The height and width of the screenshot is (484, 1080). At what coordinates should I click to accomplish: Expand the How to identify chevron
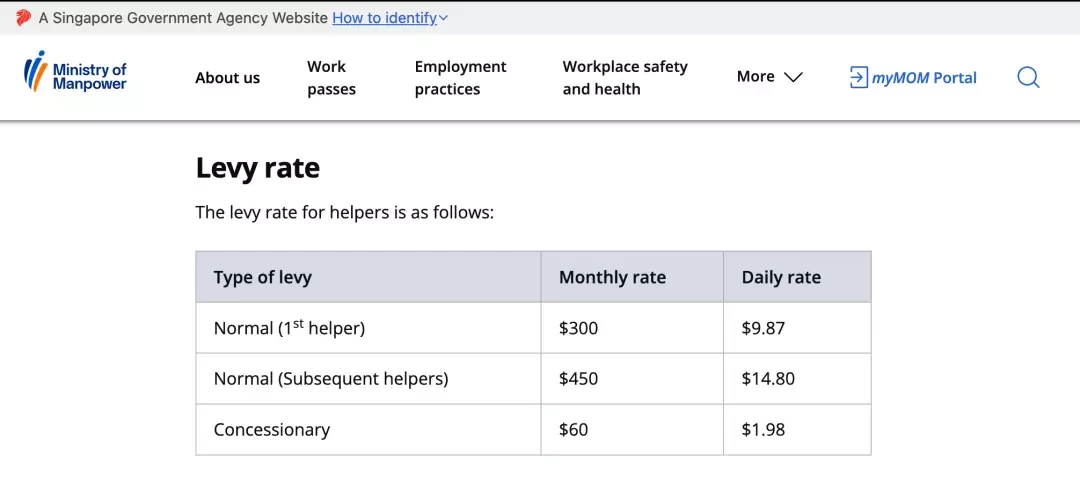click(x=443, y=19)
